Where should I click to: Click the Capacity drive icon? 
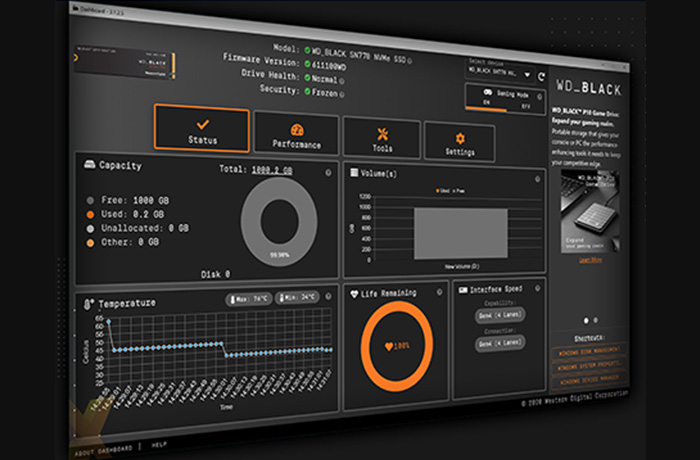click(90, 164)
